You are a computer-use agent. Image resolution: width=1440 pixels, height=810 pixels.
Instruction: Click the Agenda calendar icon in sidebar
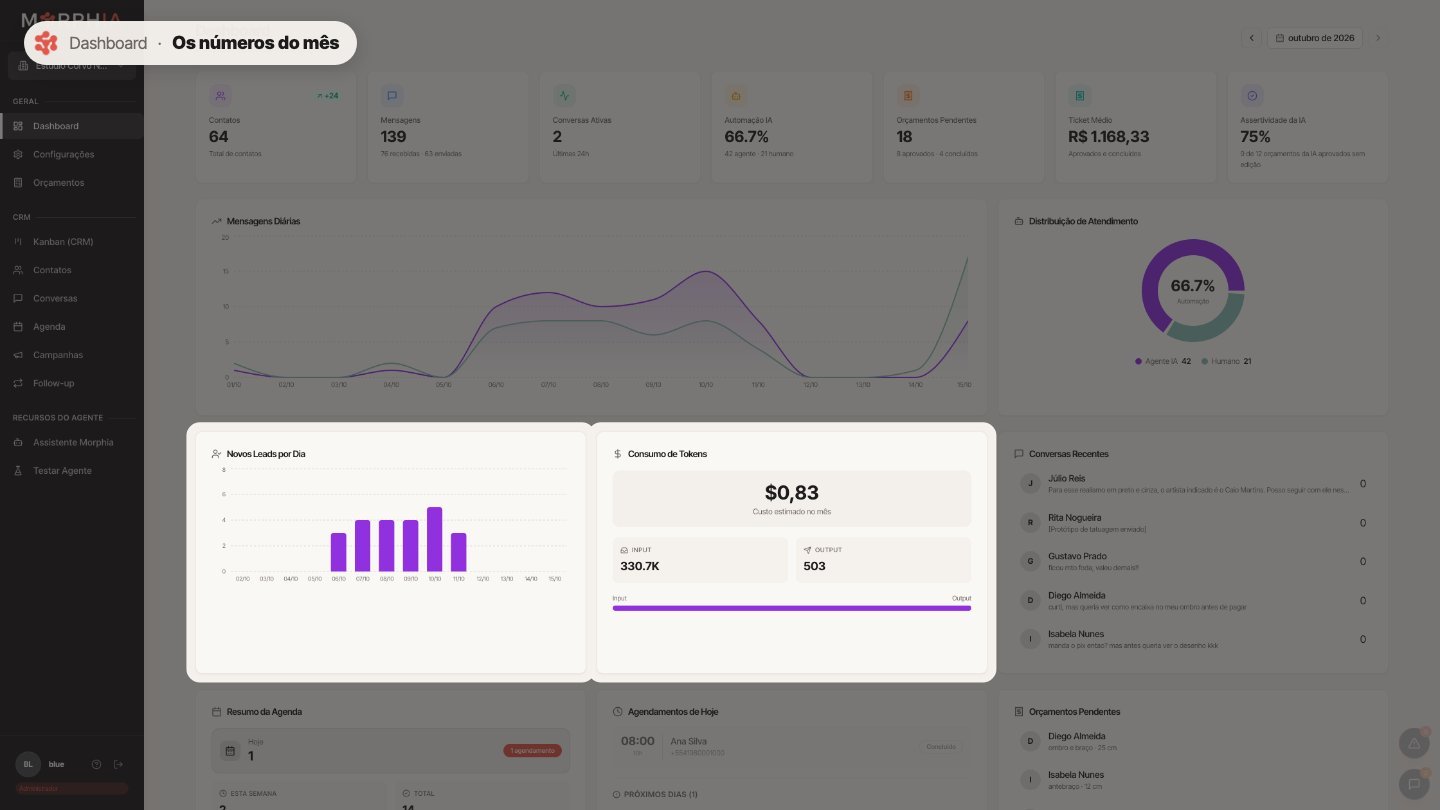[x=18, y=327]
